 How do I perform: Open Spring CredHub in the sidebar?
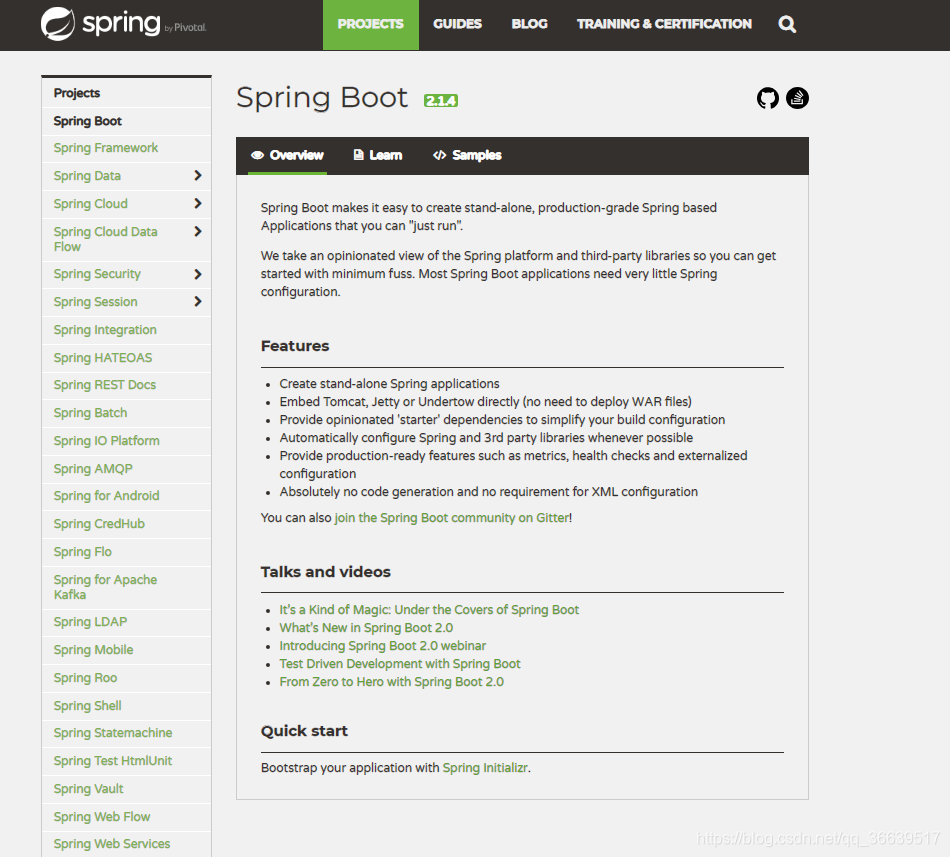(99, 524)
